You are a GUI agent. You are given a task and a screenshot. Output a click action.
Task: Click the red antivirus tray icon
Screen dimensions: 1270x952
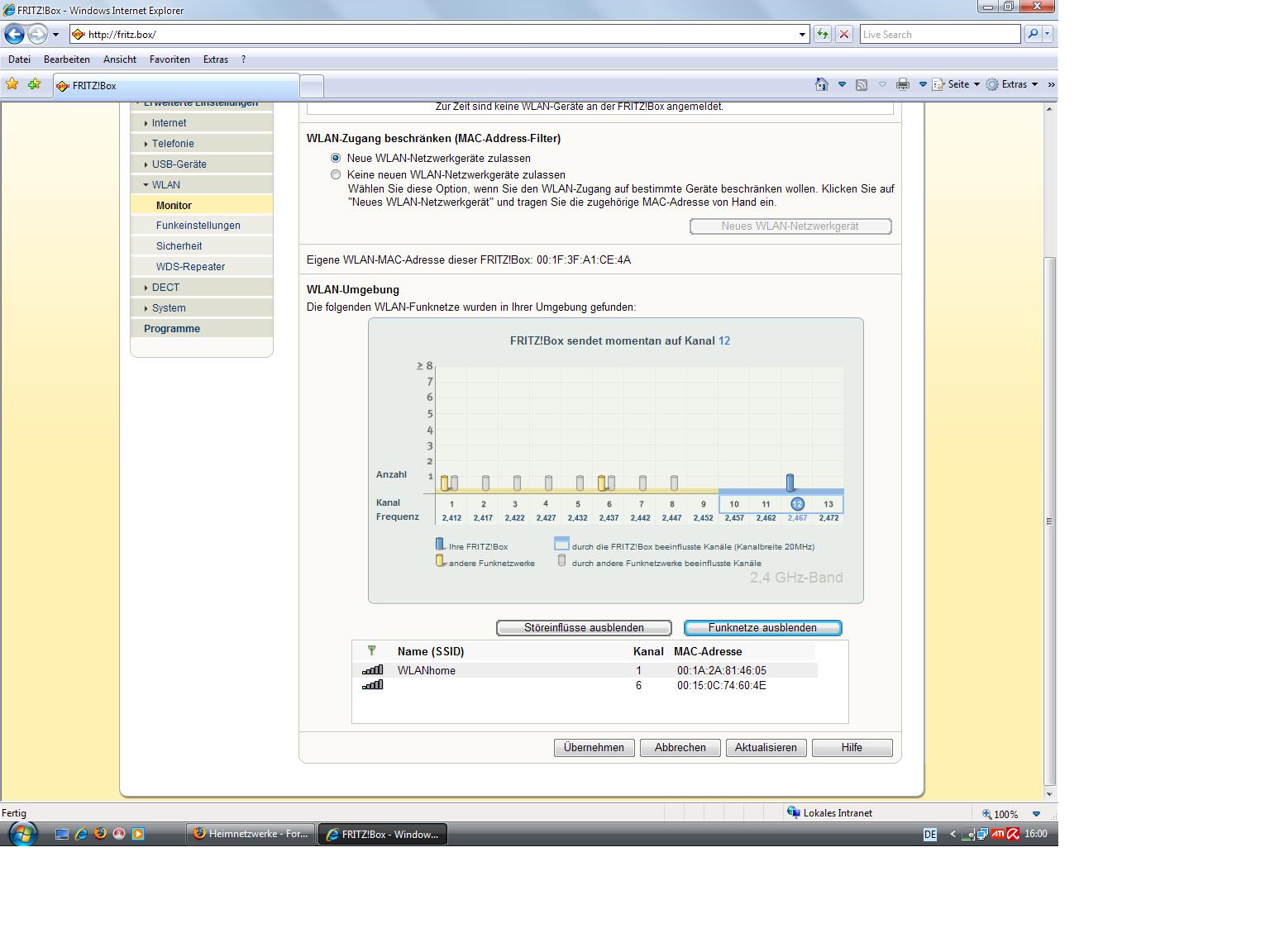click(x=1012, y=834)
